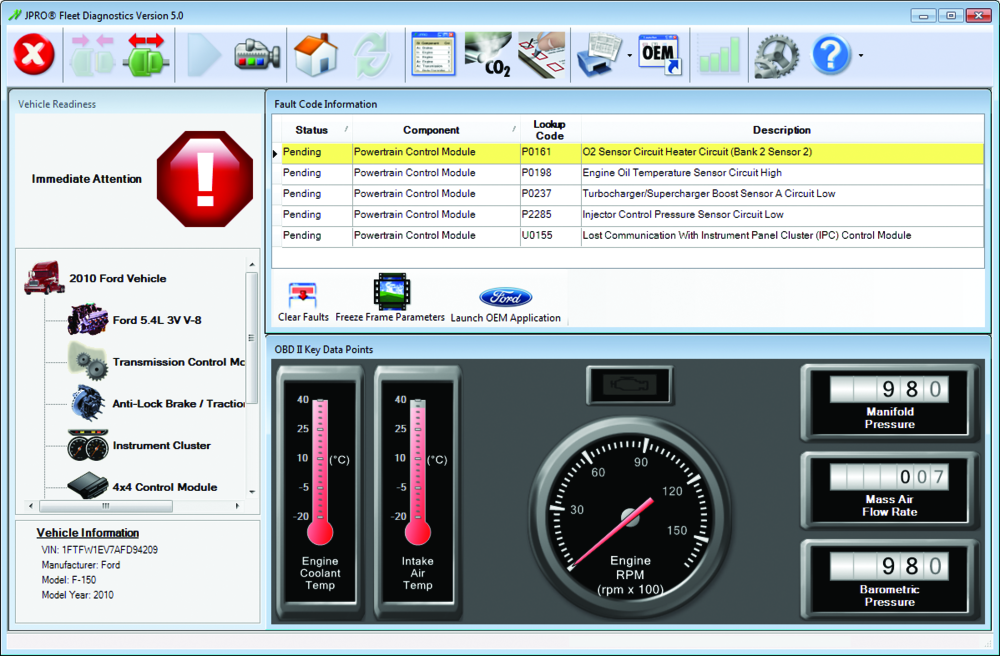Click the Description column header
1000x656 pixels.
(781, 130)
